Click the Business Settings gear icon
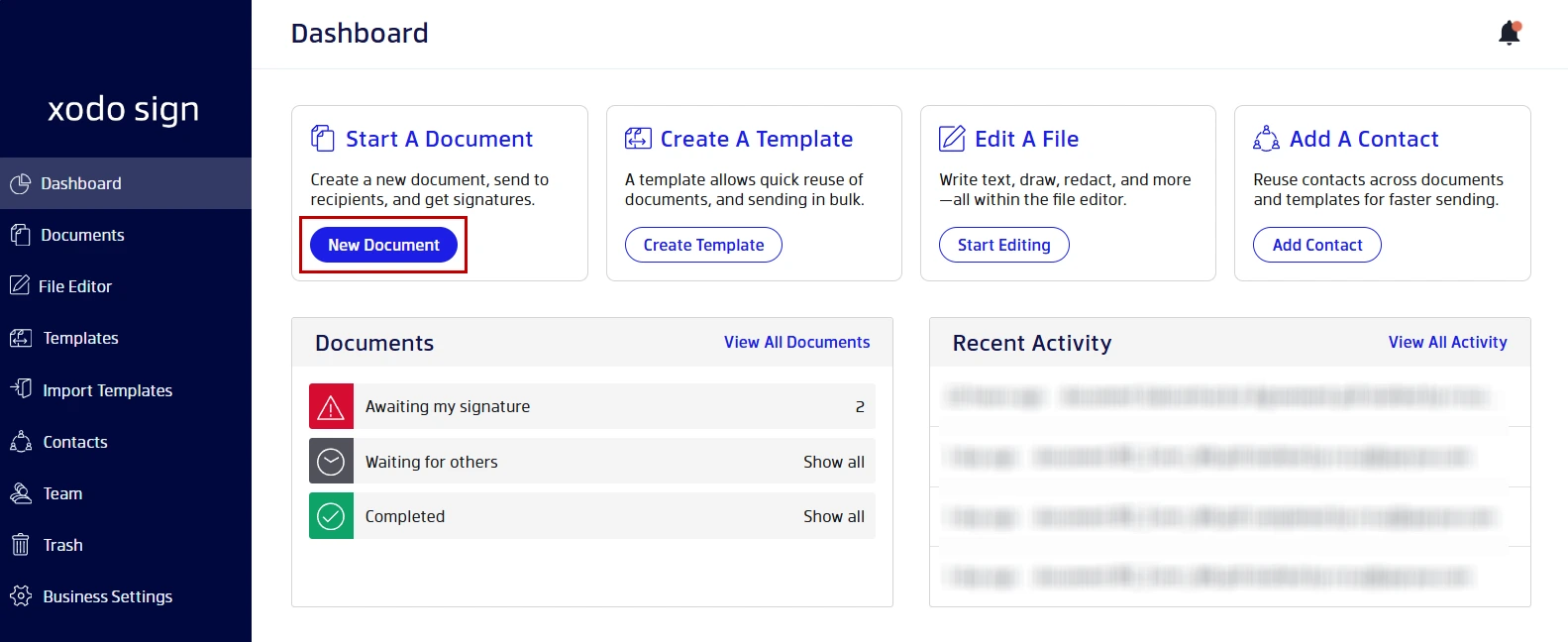Image resolution: width=1568 pixels, height=642 pixels. coord(21,595)
